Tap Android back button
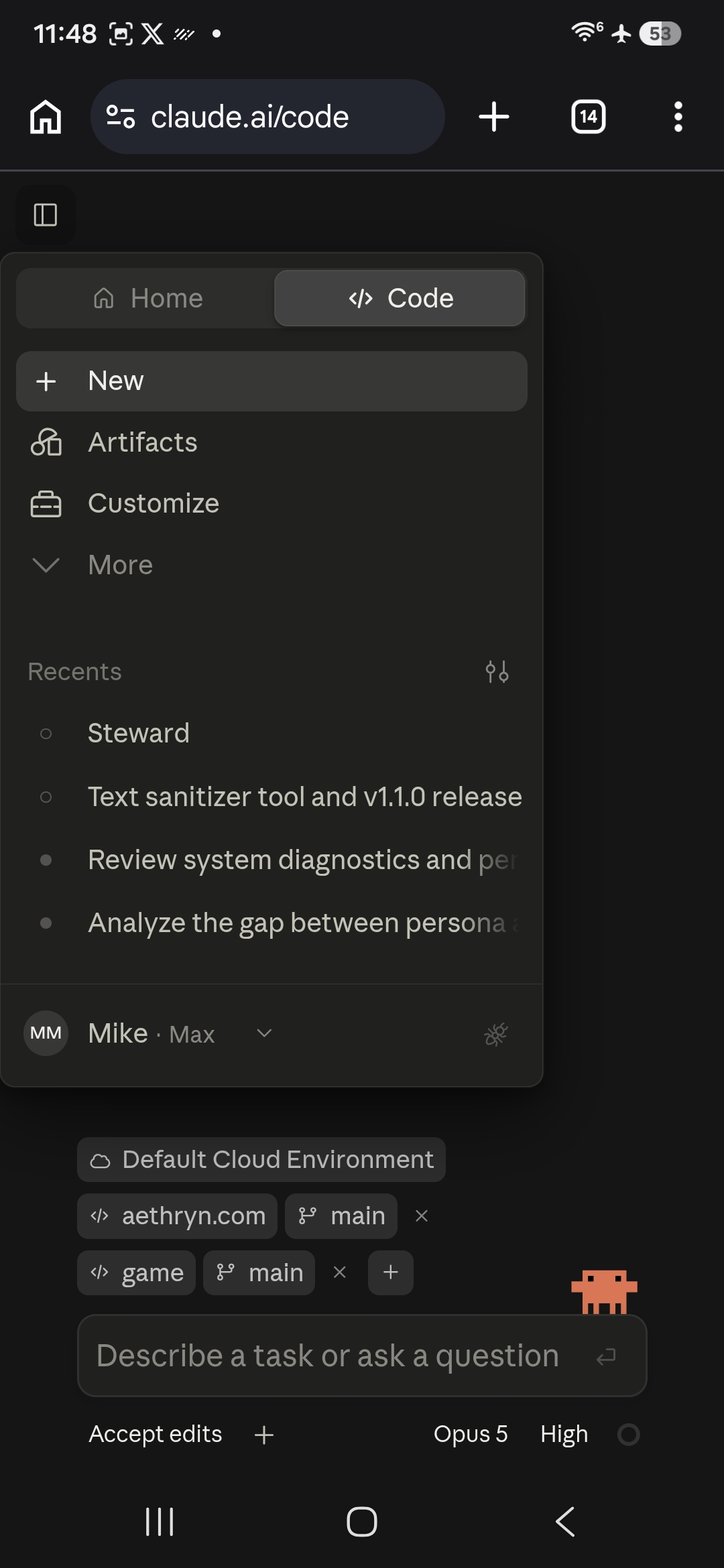The height and width of the screenshot is (1568, 724). (565, 1522)
